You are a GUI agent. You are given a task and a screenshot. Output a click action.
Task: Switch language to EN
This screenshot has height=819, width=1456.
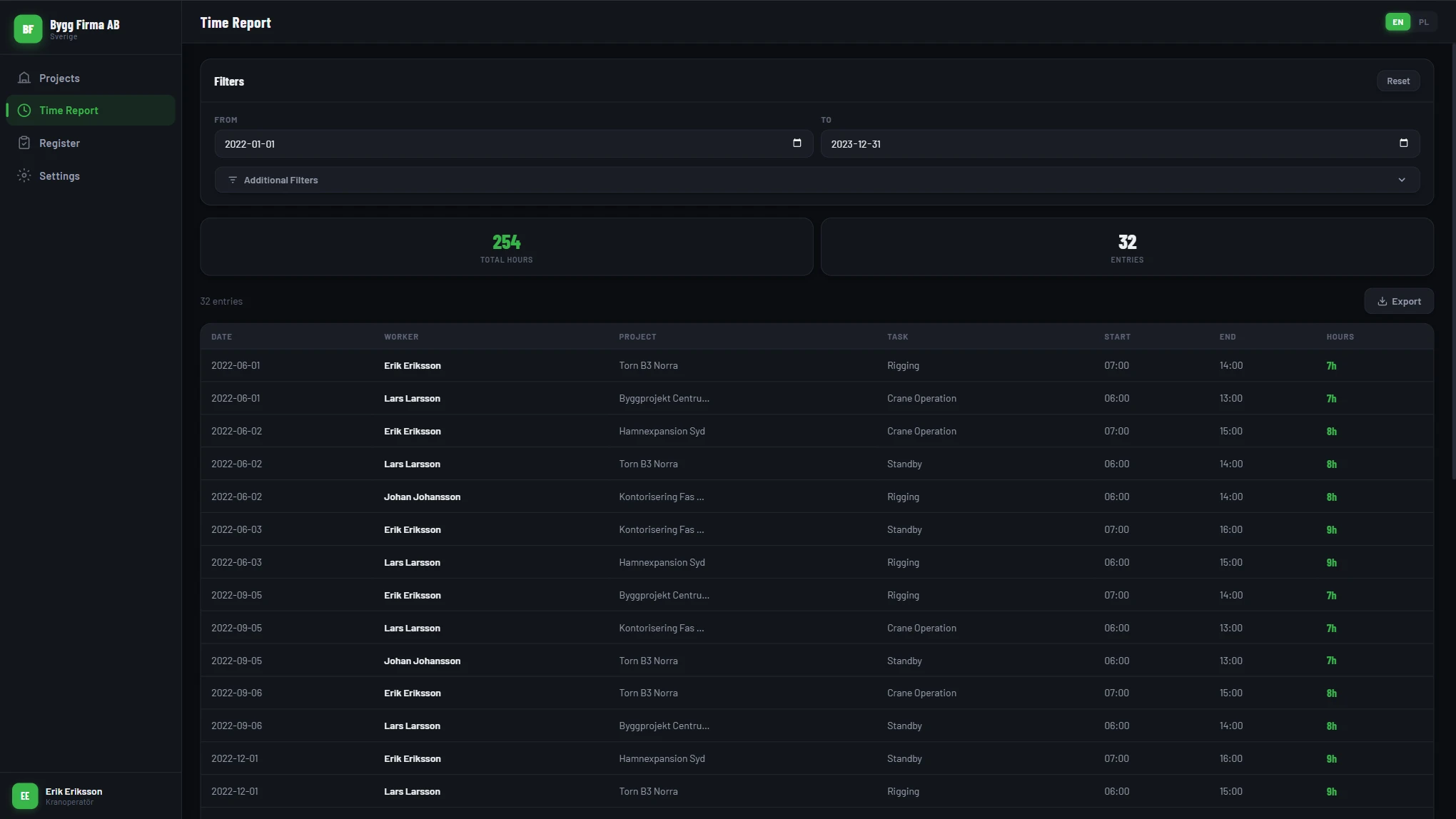coord(1397,22)
